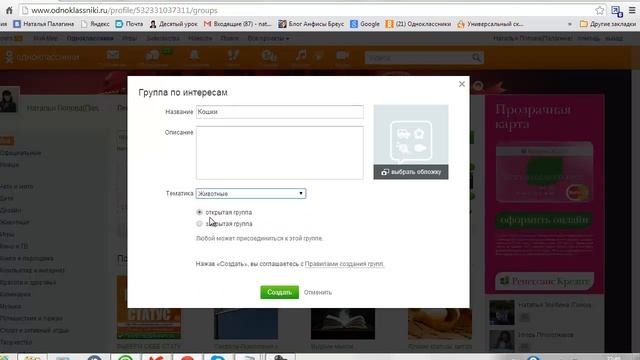This screenshot has width=640, height=360.
Task: Open the Входящие (87) Gmail bookmark
Action: pos(238,24)
